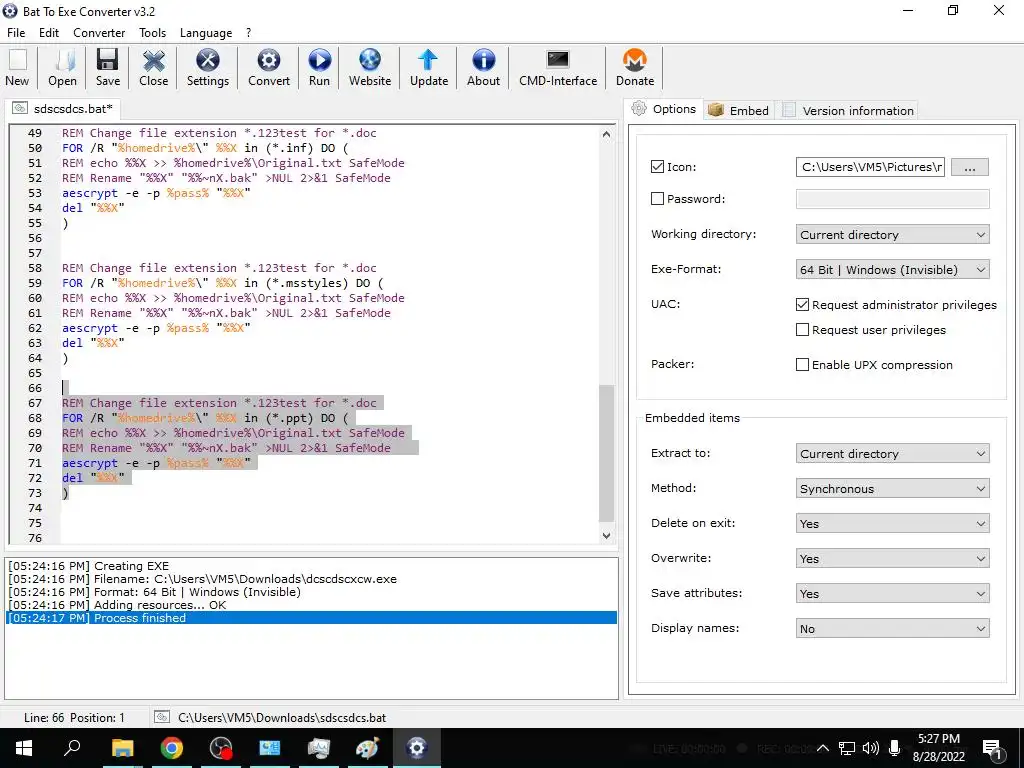Image resolution: width=1024 pixels, height=768 pixels.
Task: Click the microphone tray icon
Action: pos(895,748)
